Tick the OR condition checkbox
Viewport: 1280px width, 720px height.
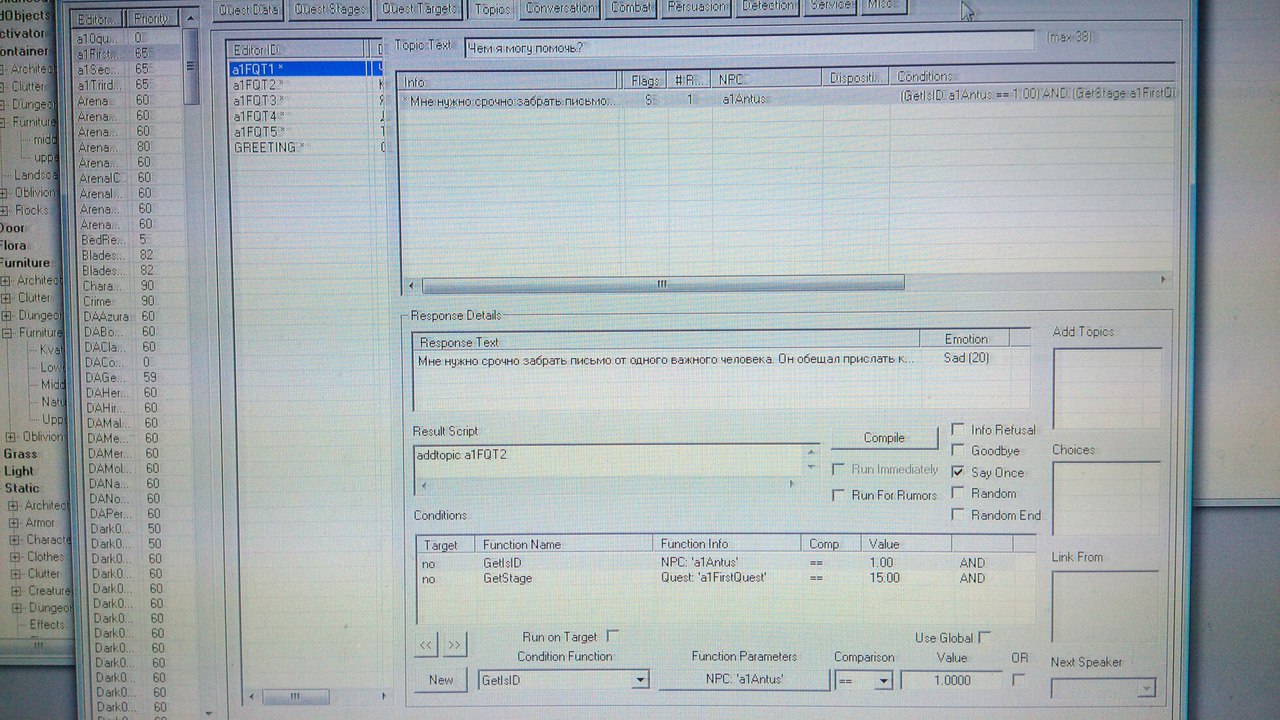(x=1018, y=679)
